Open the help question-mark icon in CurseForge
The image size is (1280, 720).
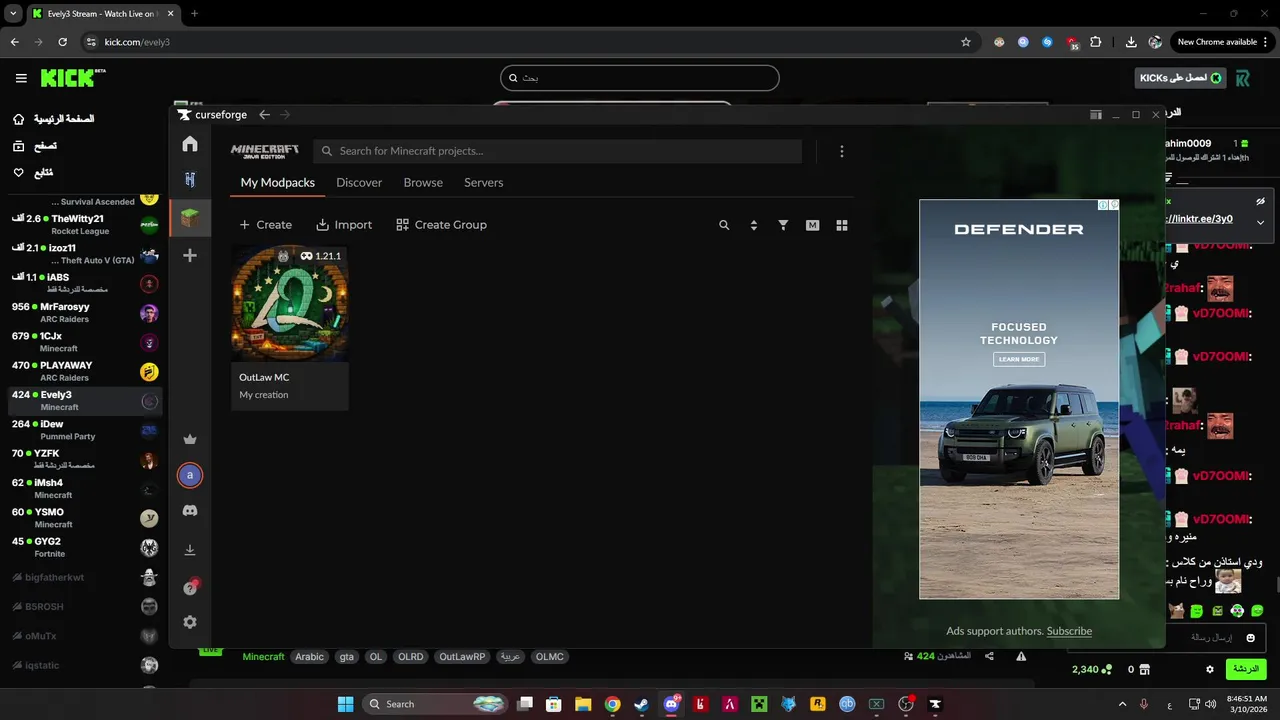[190, 588]
